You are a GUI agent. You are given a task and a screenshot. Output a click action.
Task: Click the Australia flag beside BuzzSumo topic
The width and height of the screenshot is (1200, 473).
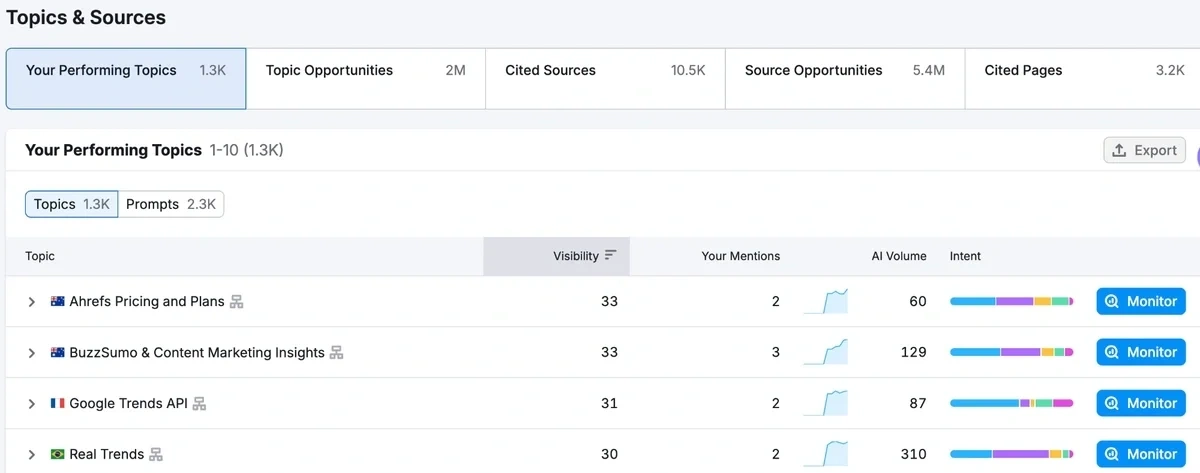[x=58, y=353]
